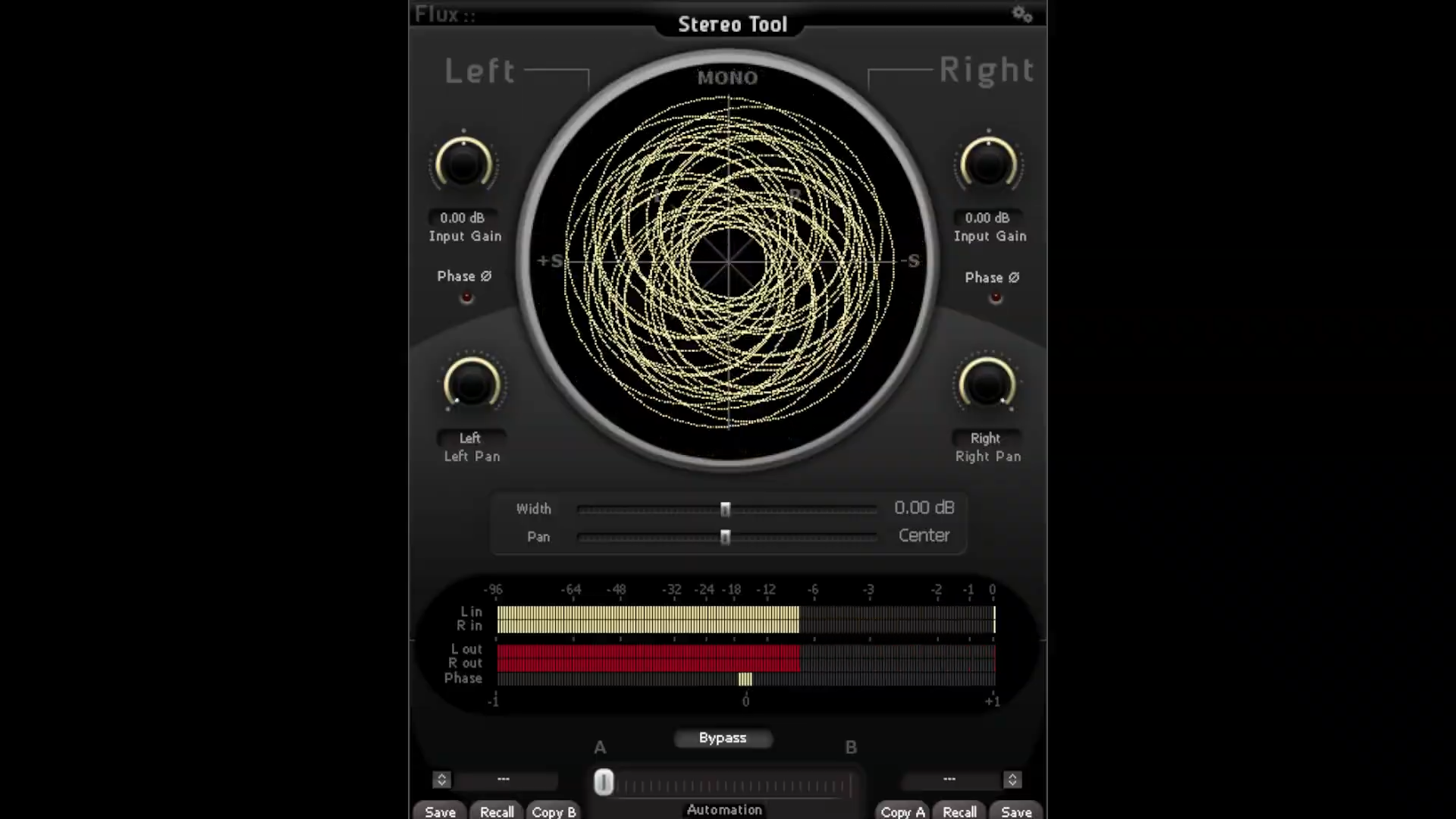Open the preset B name field
The height and width of the screenshot is (819, 1456).
point(949,780)
